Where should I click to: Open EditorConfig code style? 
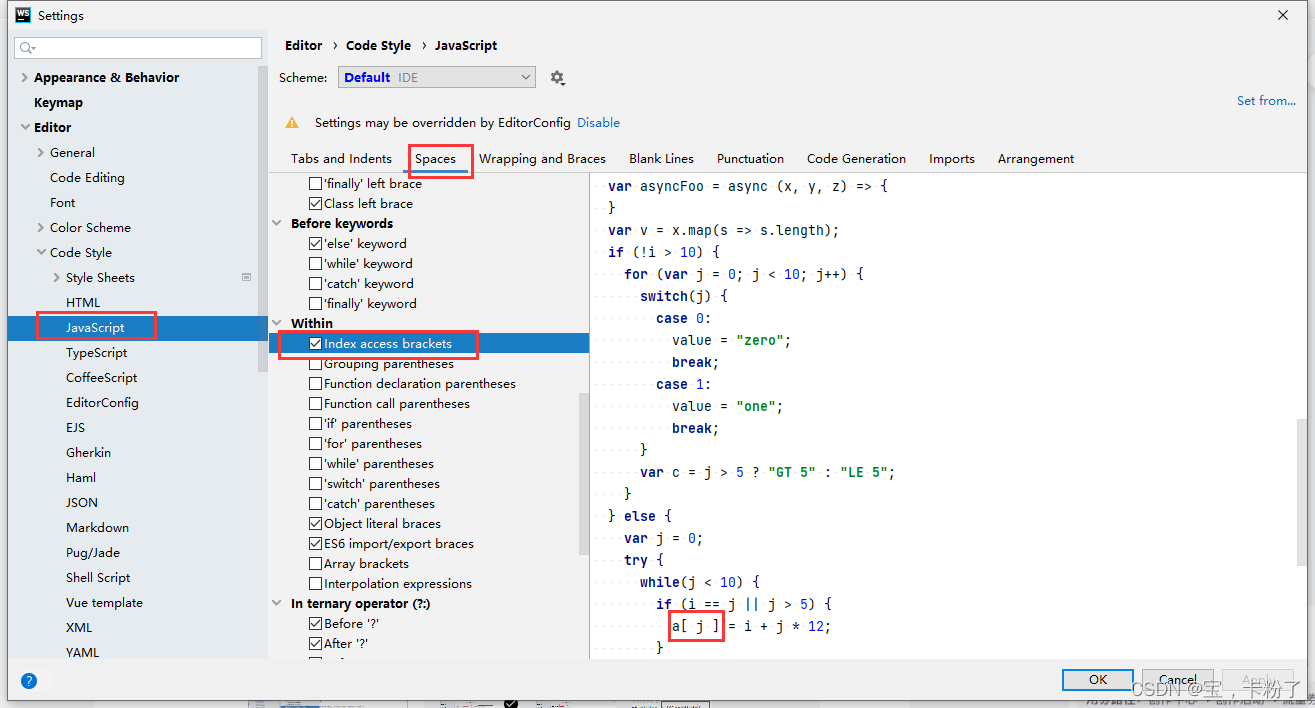(x=102, y=403)
